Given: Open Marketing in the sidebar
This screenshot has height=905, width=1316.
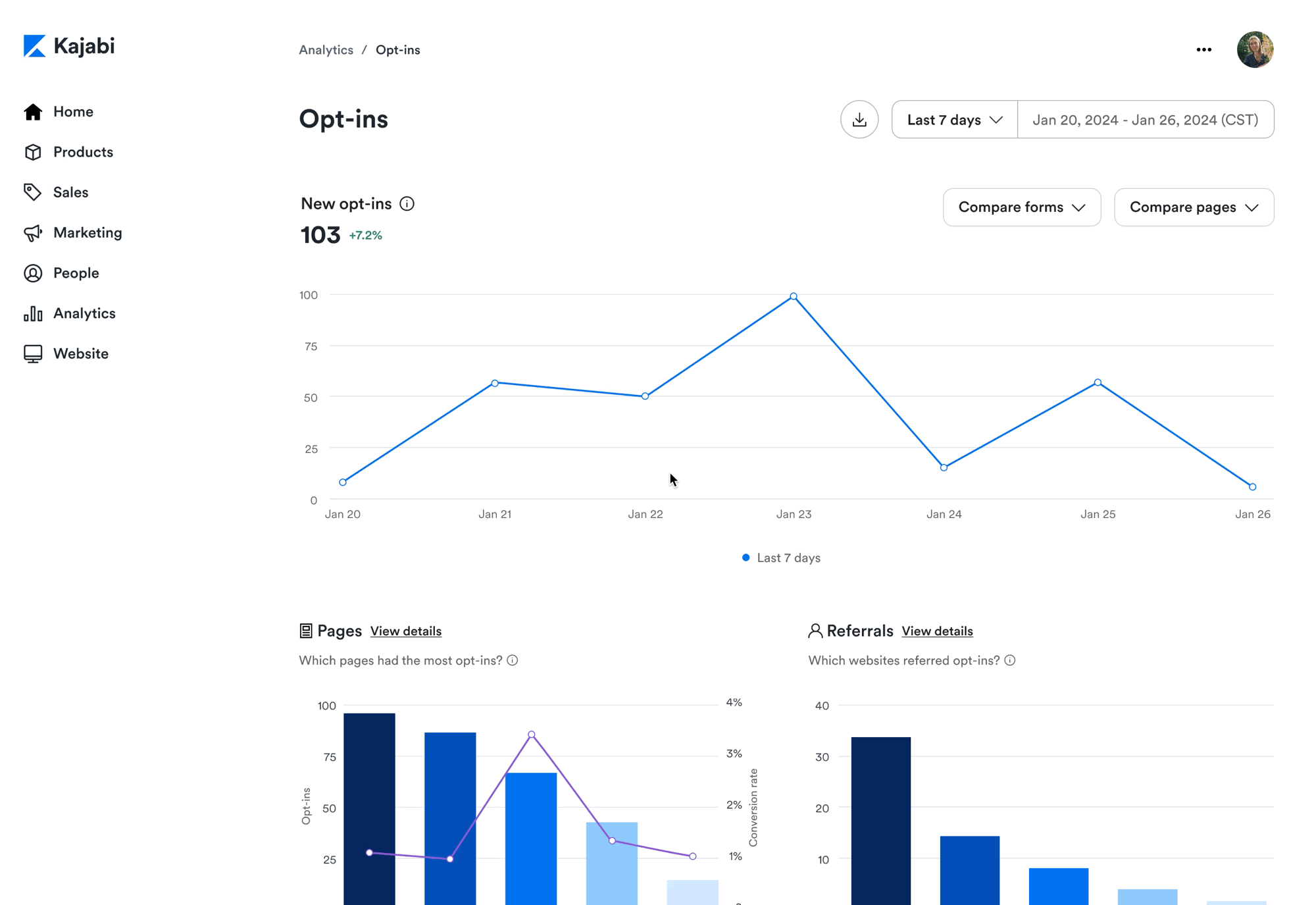Looking at the screenshot, I should click(x=88, y=233).
